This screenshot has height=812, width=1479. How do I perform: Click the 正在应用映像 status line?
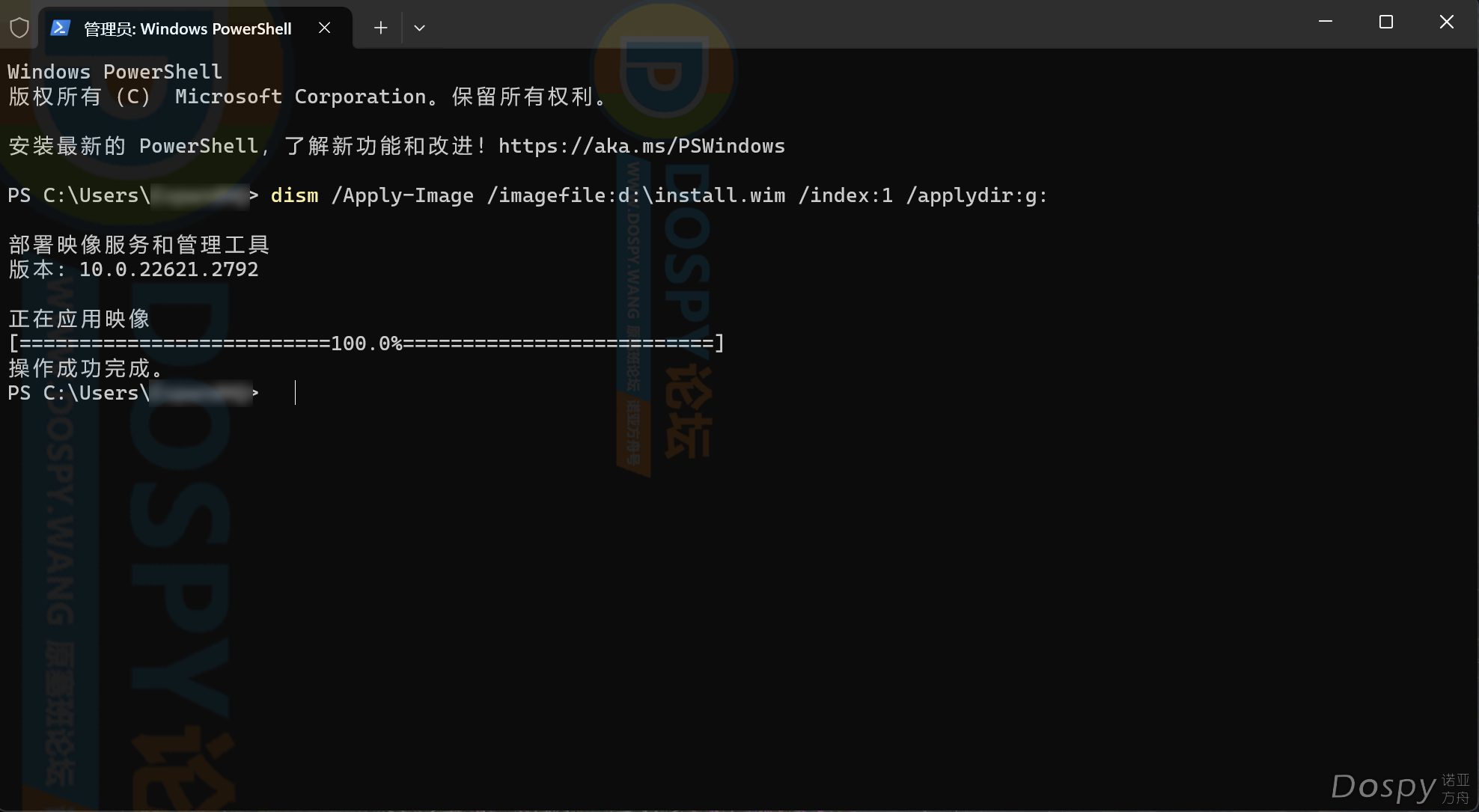(x=79, y=319)
